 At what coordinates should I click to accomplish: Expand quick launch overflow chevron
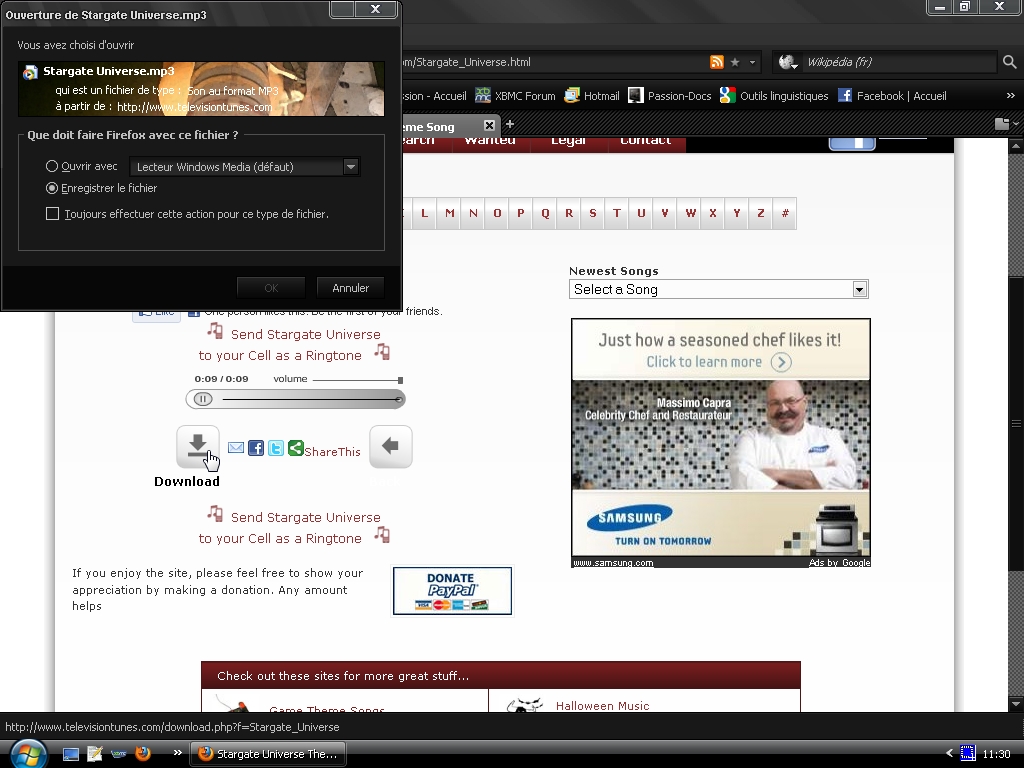click(177, 753)
